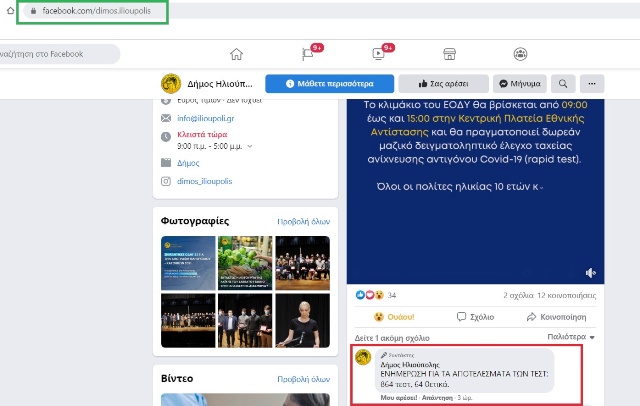This screenshot has width=640, height=406.
Task: Click the Σχόλιο comment button
Action: 475,317
